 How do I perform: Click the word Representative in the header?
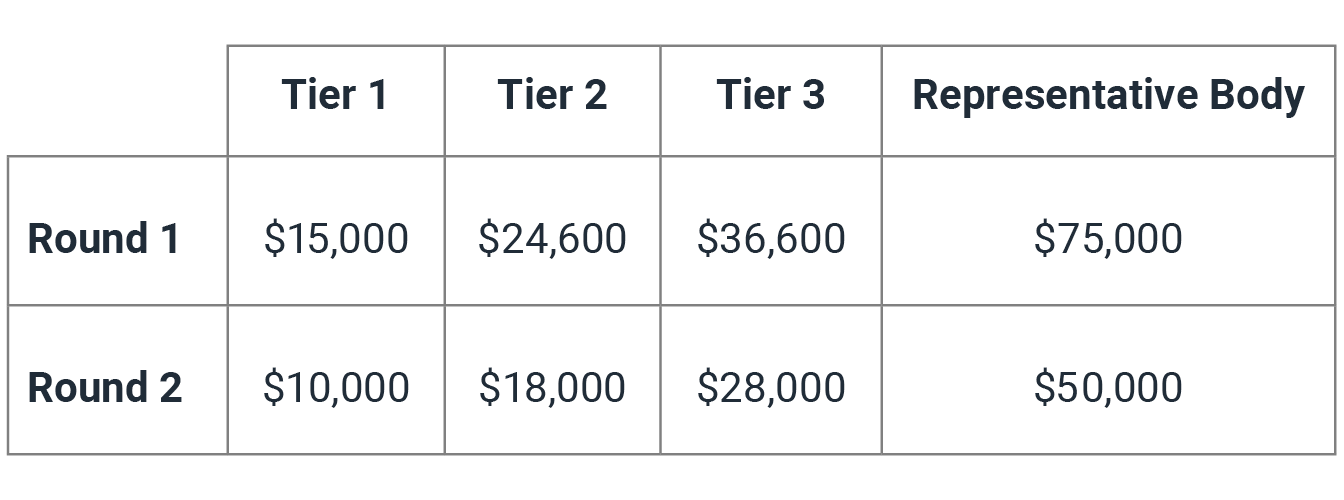pyautogui.click(x=1055, y=97)
